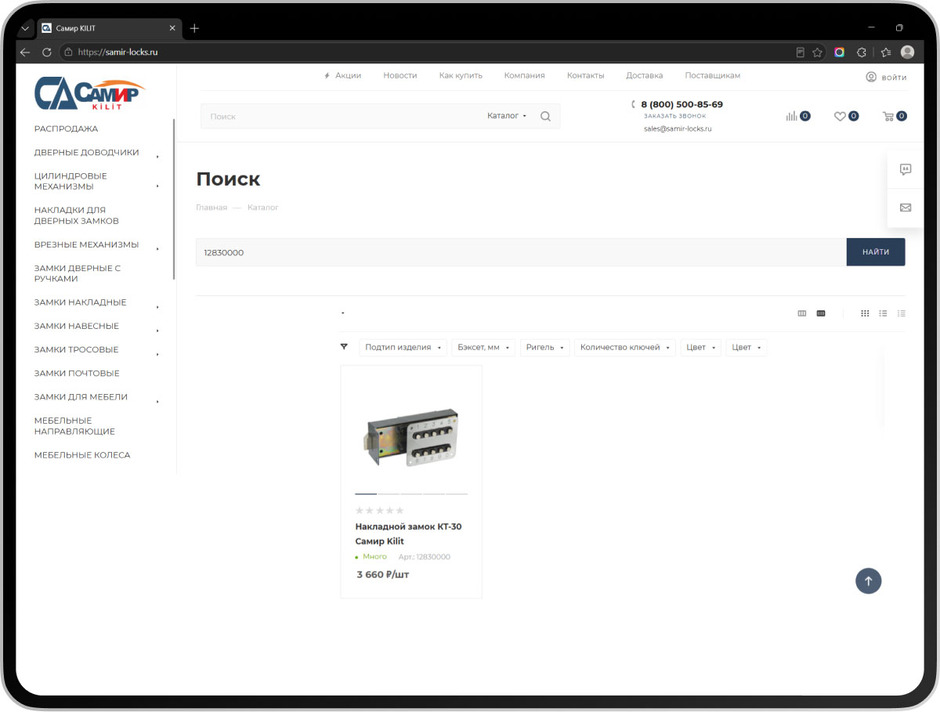Select the wide filled page-width layout icon

coord(821,313)
